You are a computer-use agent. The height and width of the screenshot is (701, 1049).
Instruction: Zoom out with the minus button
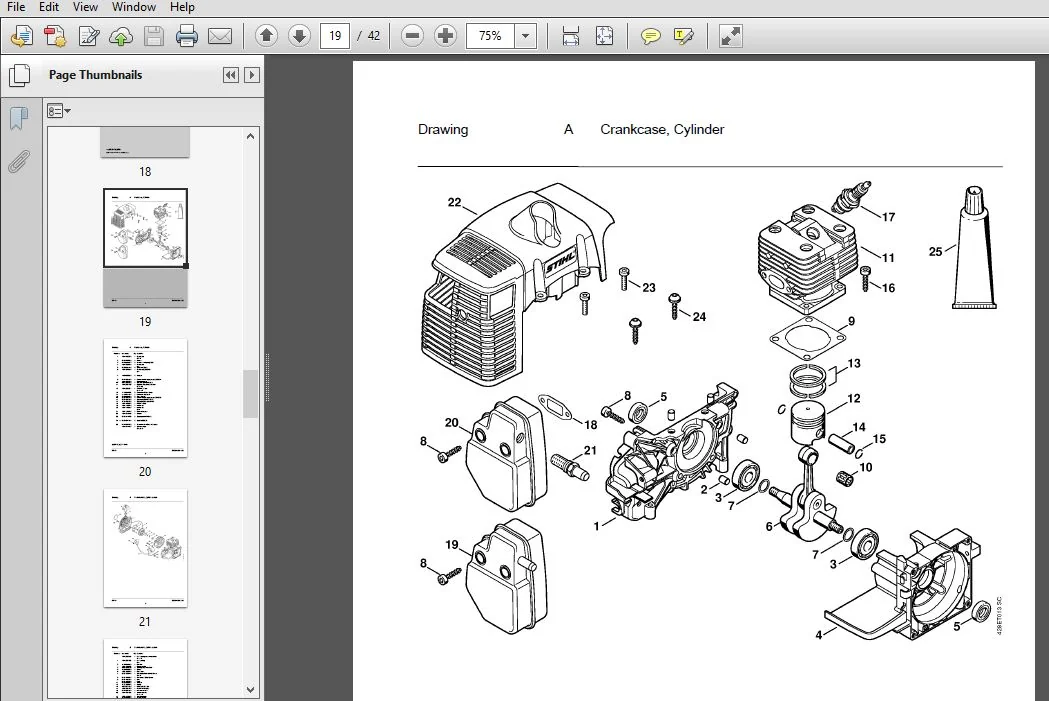[x=412, y=36]
